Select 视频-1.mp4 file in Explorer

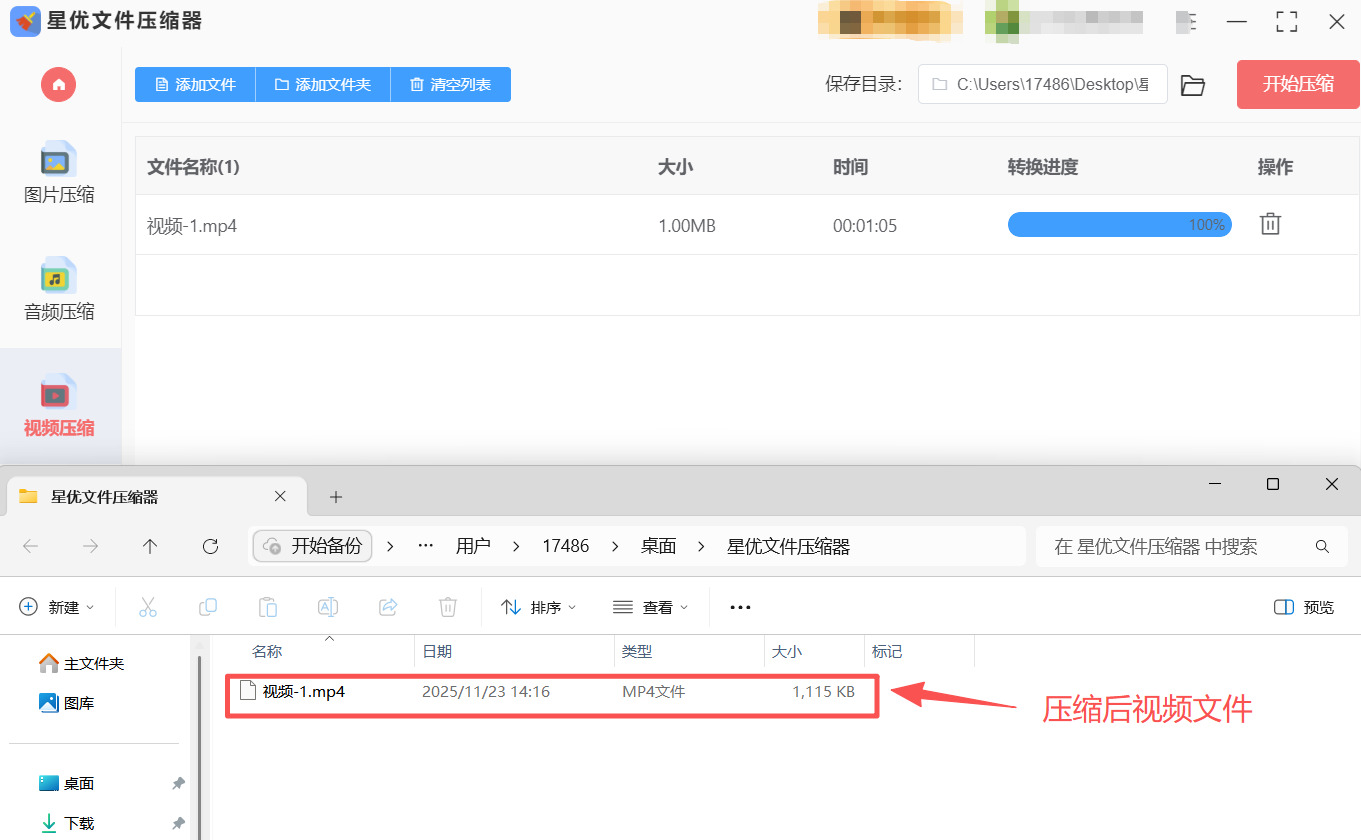click(x=552, y=691)
